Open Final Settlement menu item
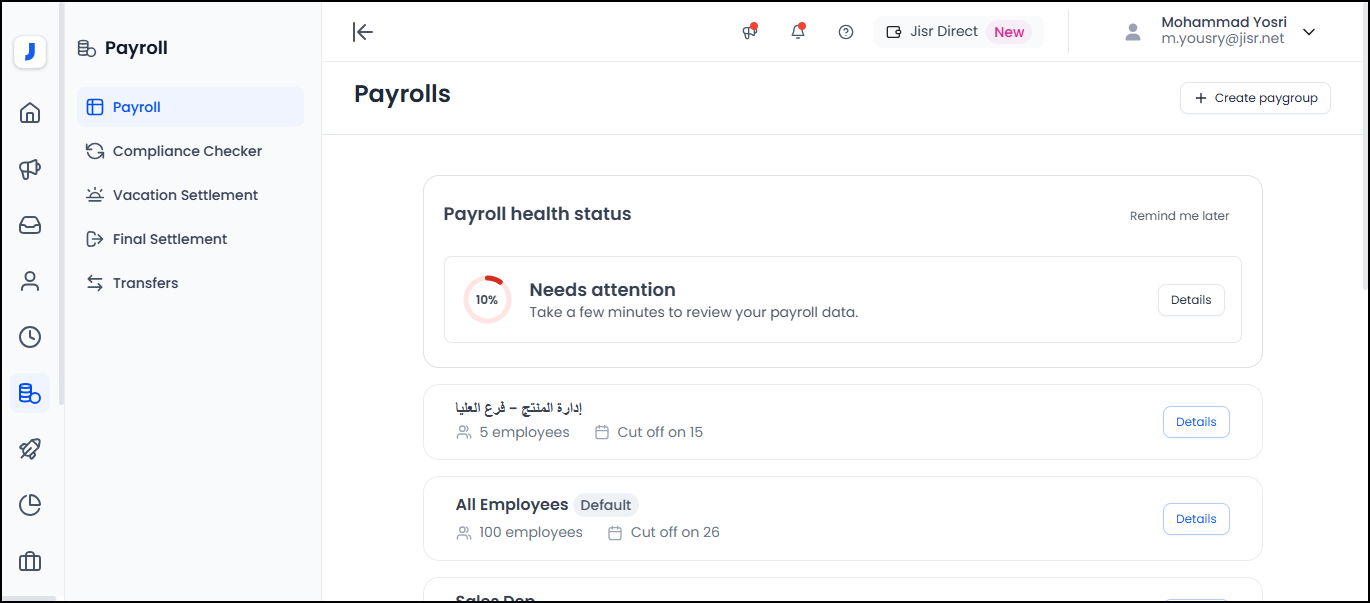This screenshot has width=1370, height=603. [170, 239]
